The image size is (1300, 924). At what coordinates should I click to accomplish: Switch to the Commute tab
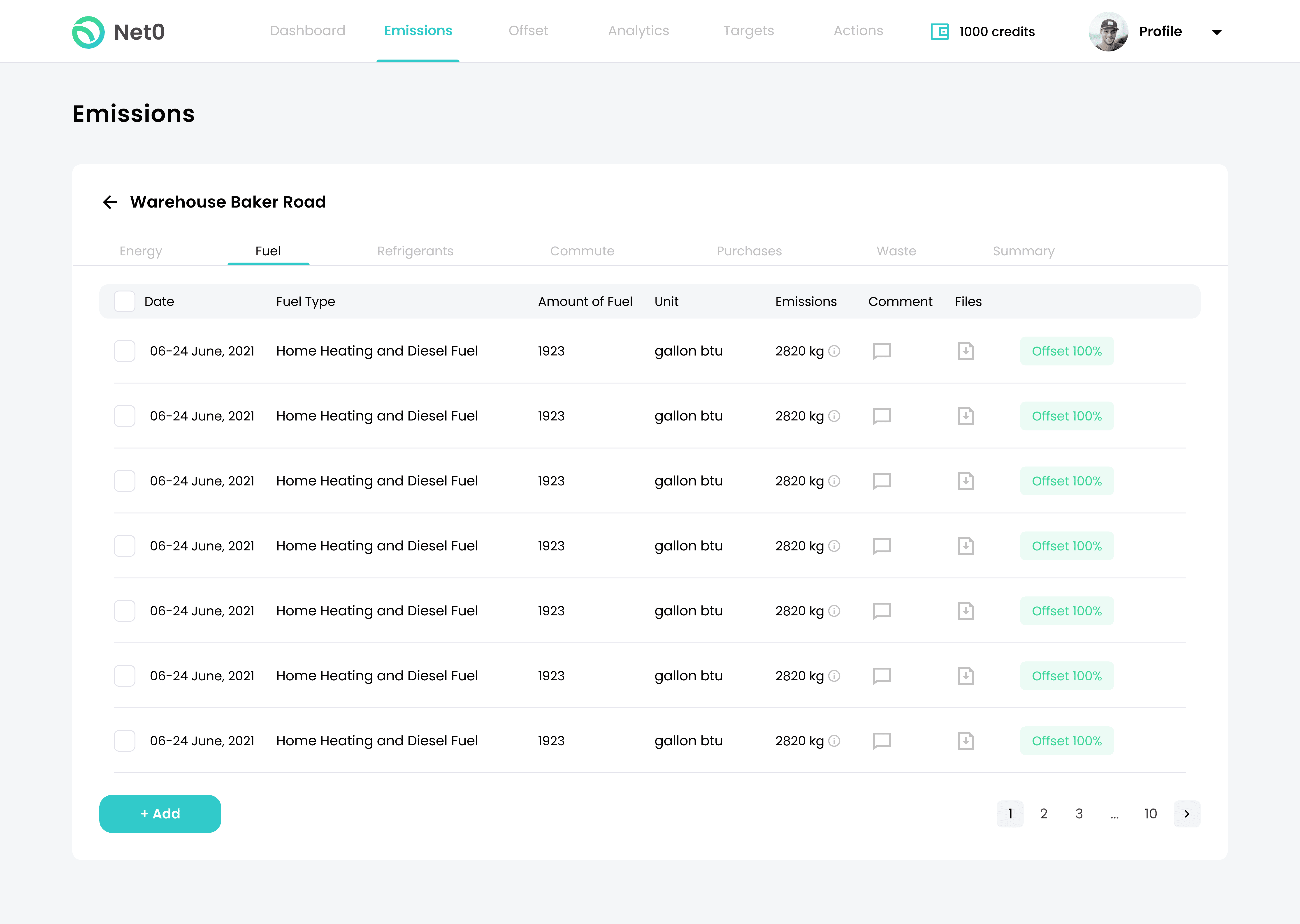pyautogui.click(x=582, y=251)
